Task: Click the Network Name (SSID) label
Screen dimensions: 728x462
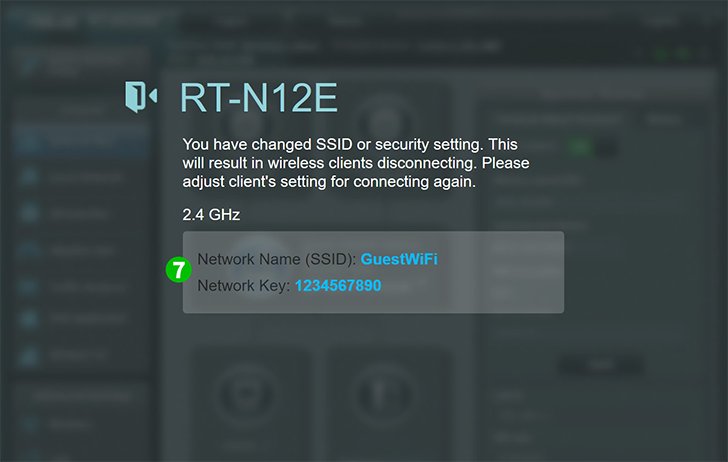Action: click(x=277, y=259)
